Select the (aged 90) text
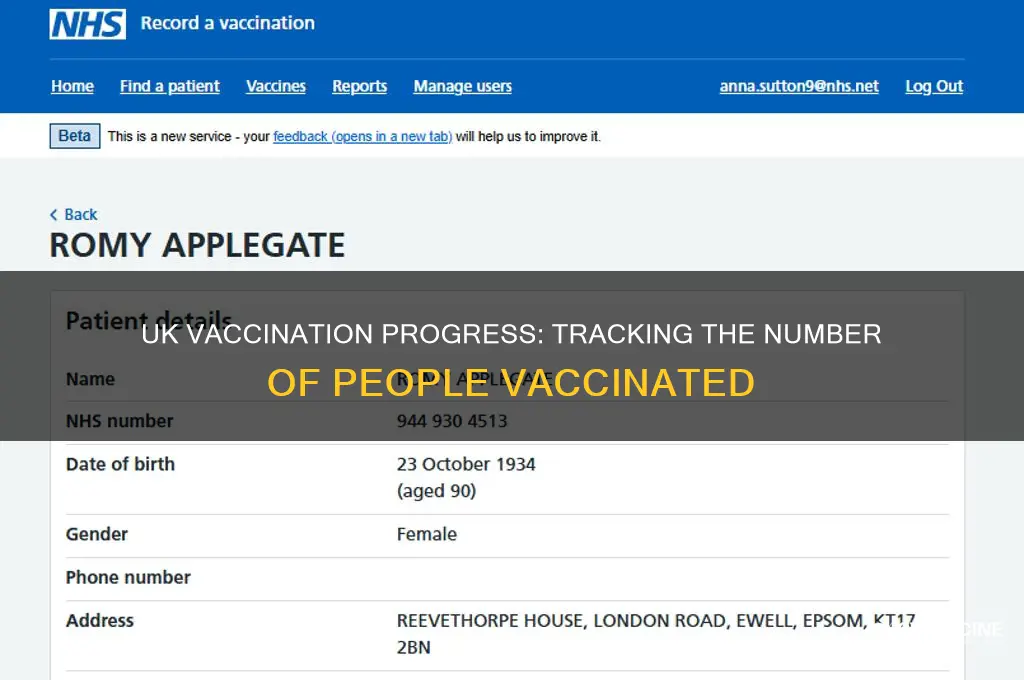This screenshot has width=1024, height=680. click(x=436, y=491)
